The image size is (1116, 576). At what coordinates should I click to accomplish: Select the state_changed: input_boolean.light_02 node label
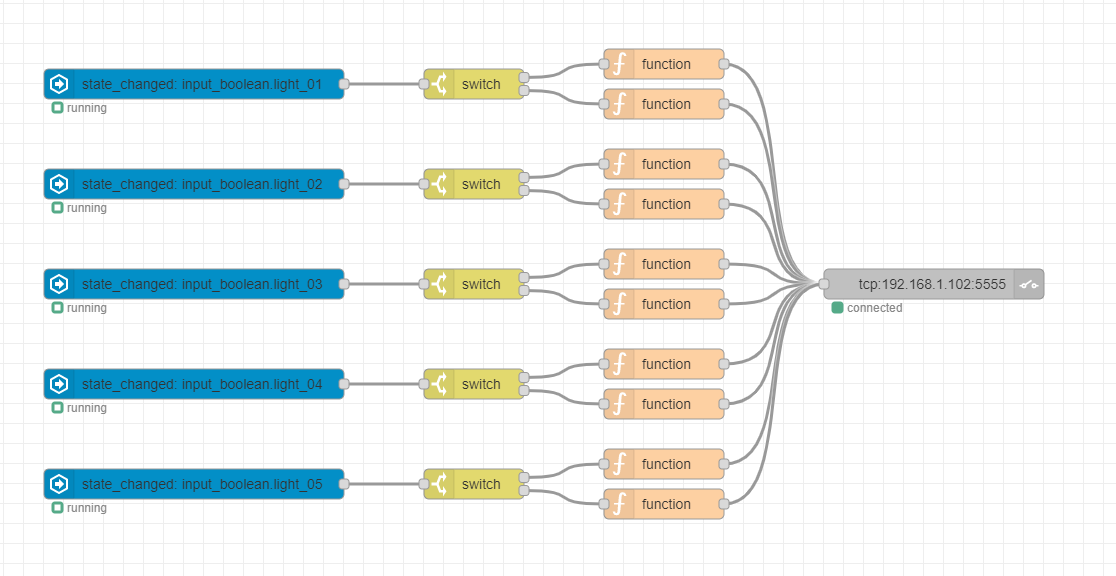coord(202,184)
